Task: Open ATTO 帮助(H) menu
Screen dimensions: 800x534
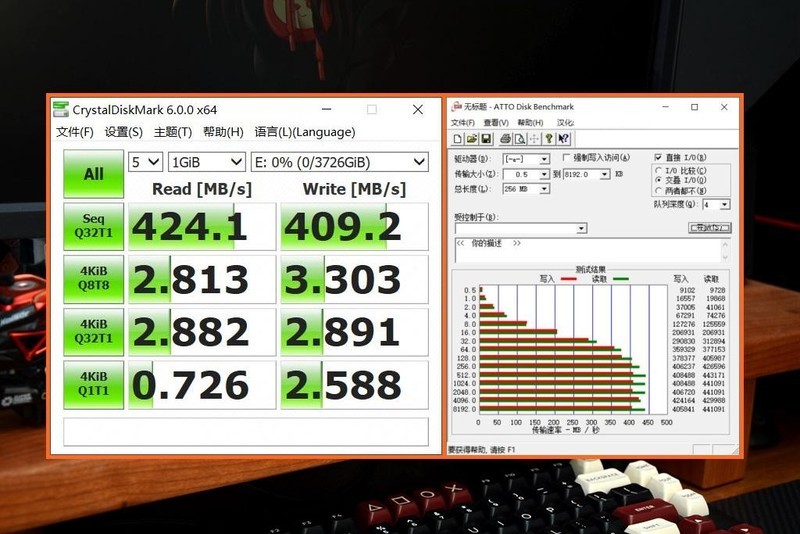Action: [530, 122]
